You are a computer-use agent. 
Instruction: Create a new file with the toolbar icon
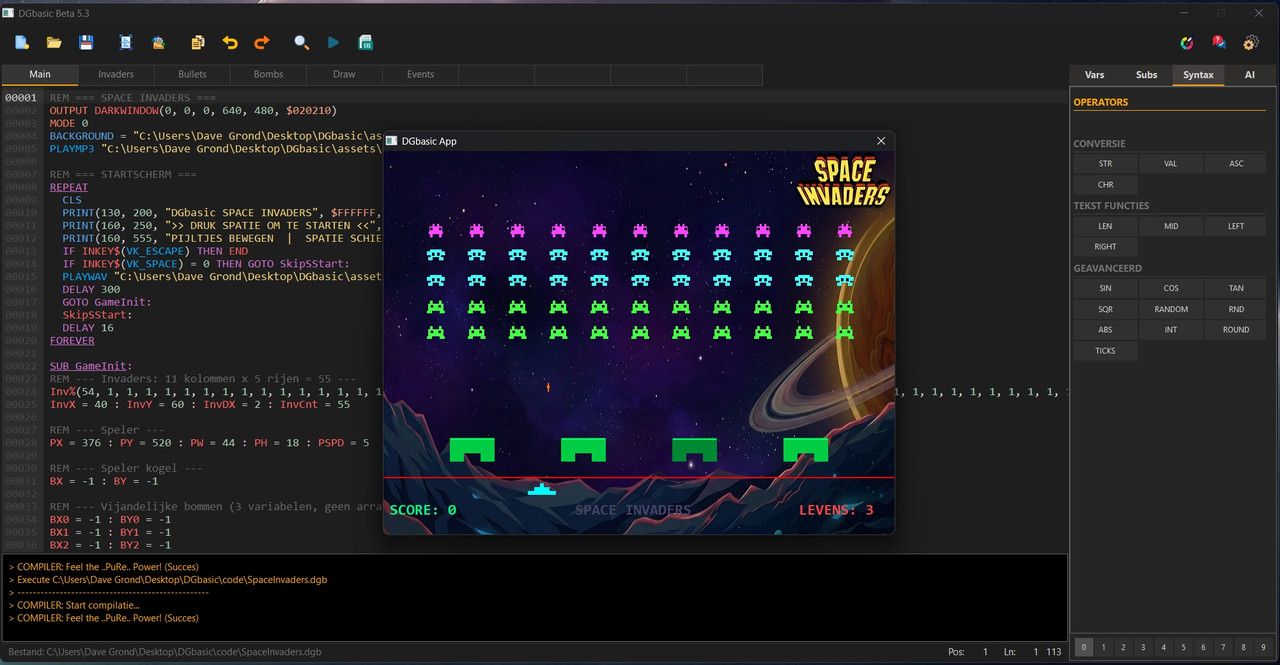tap(22, 43)
